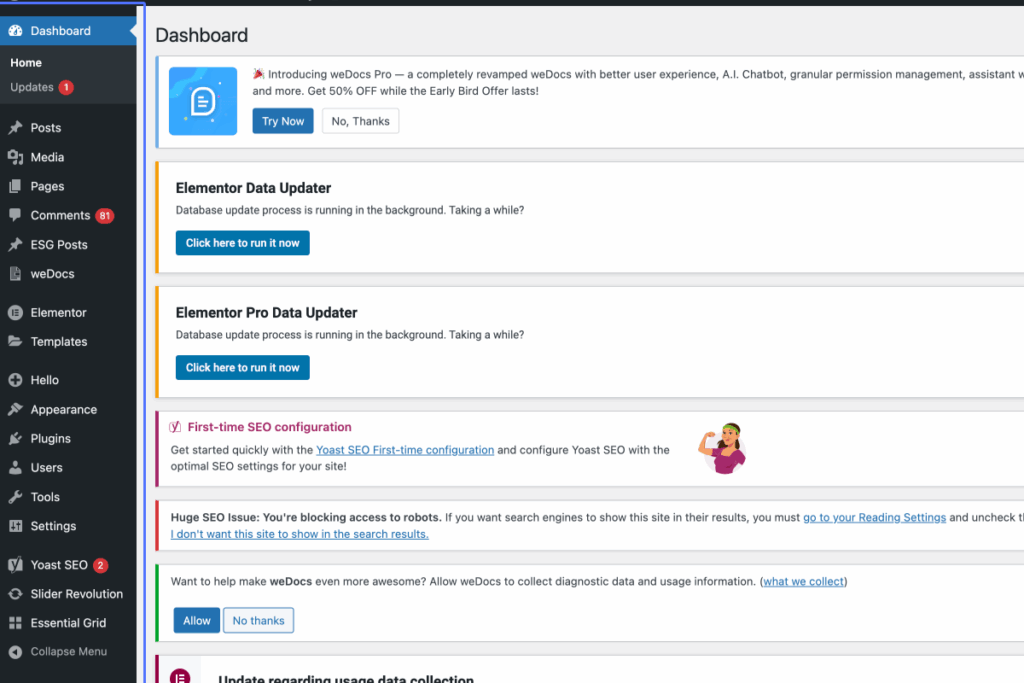Image resolution: width=1024 pixels, height=683 pixels.
Task: Follow the go to your Reading Settings link
Action: 874,517
